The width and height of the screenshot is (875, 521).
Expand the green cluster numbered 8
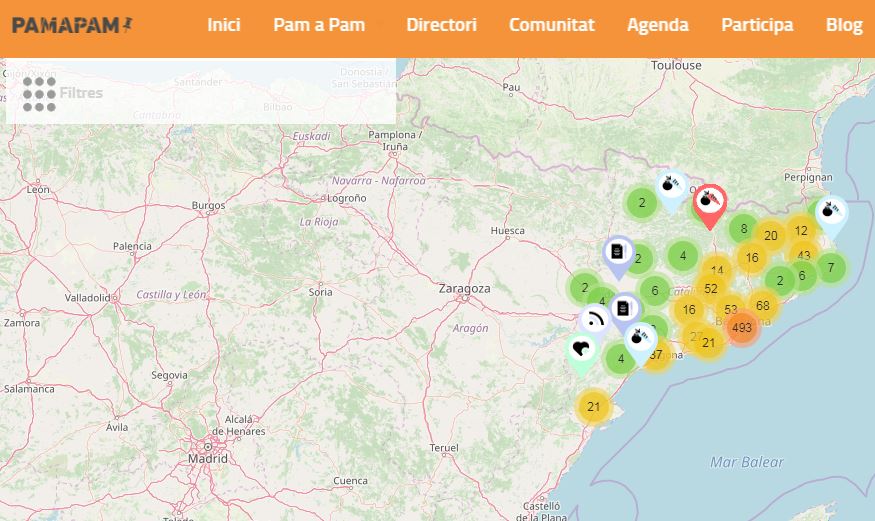[x=743, y=229]
